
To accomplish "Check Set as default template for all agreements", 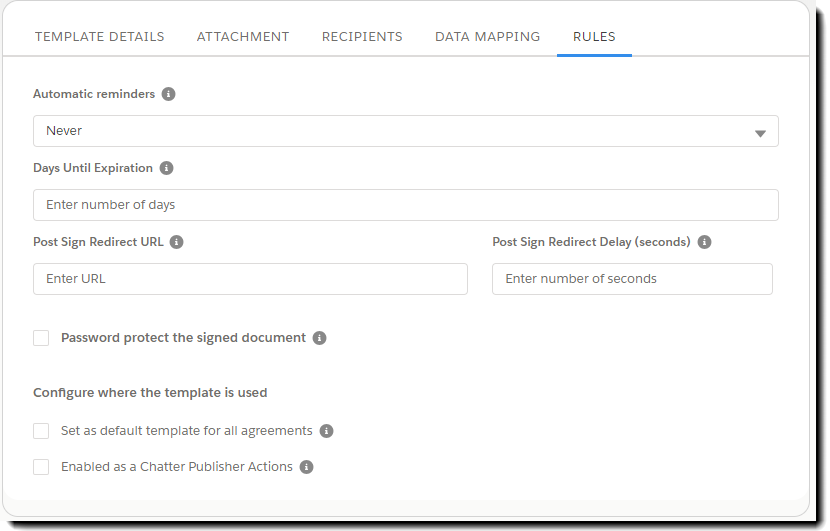I will [x=41, y=431].
